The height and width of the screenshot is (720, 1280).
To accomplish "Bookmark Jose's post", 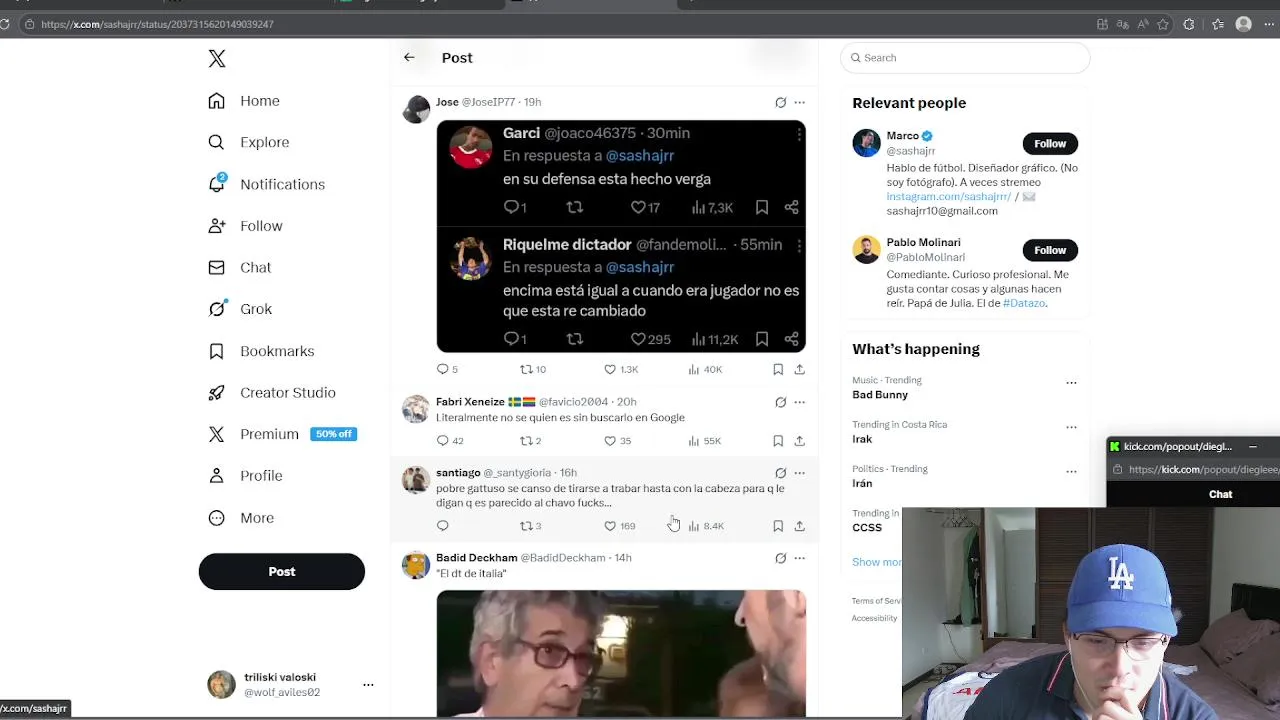I will point(778,369).
